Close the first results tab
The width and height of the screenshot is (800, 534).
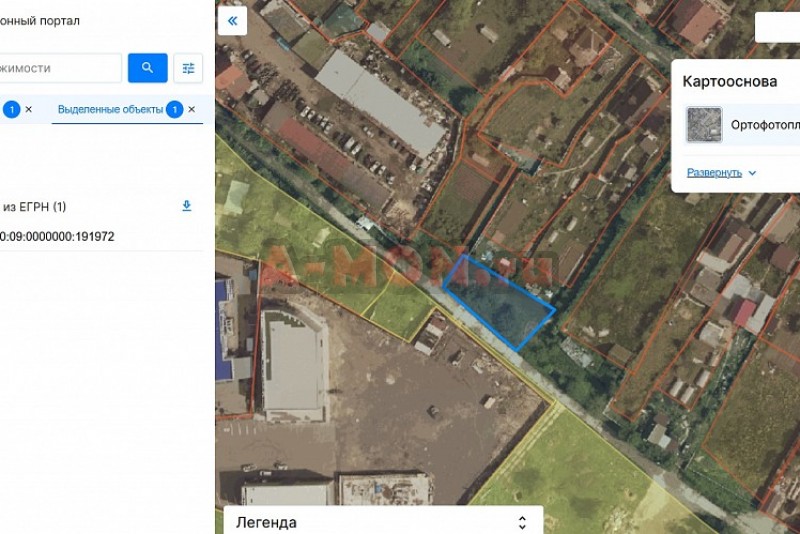coord(28,109)
